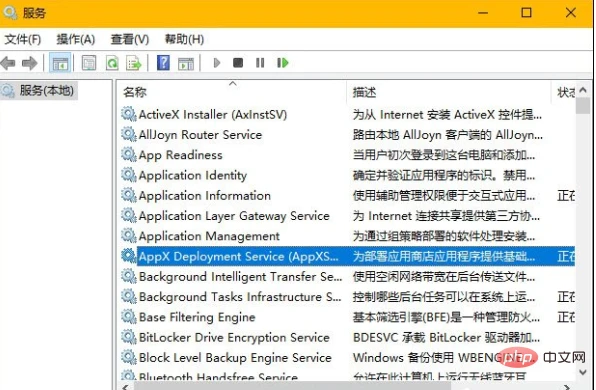Click the Pause service icon

click(x=260, y=63)
